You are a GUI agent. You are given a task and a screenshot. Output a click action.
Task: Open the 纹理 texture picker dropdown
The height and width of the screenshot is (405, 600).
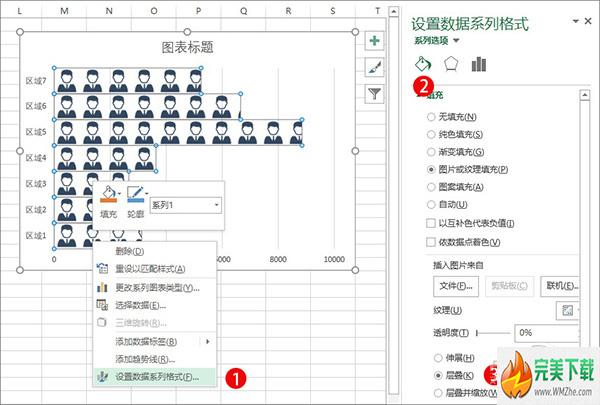(x=568, y=311)
